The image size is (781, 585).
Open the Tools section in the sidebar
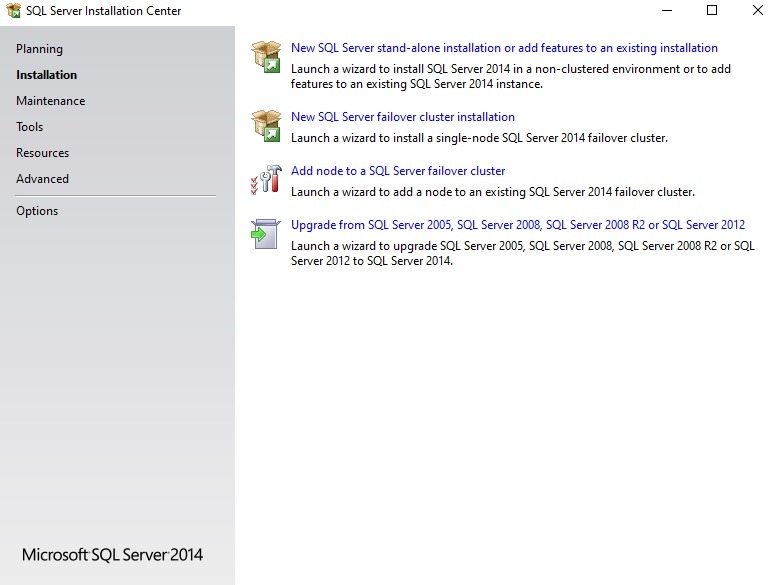pos(30,127)
